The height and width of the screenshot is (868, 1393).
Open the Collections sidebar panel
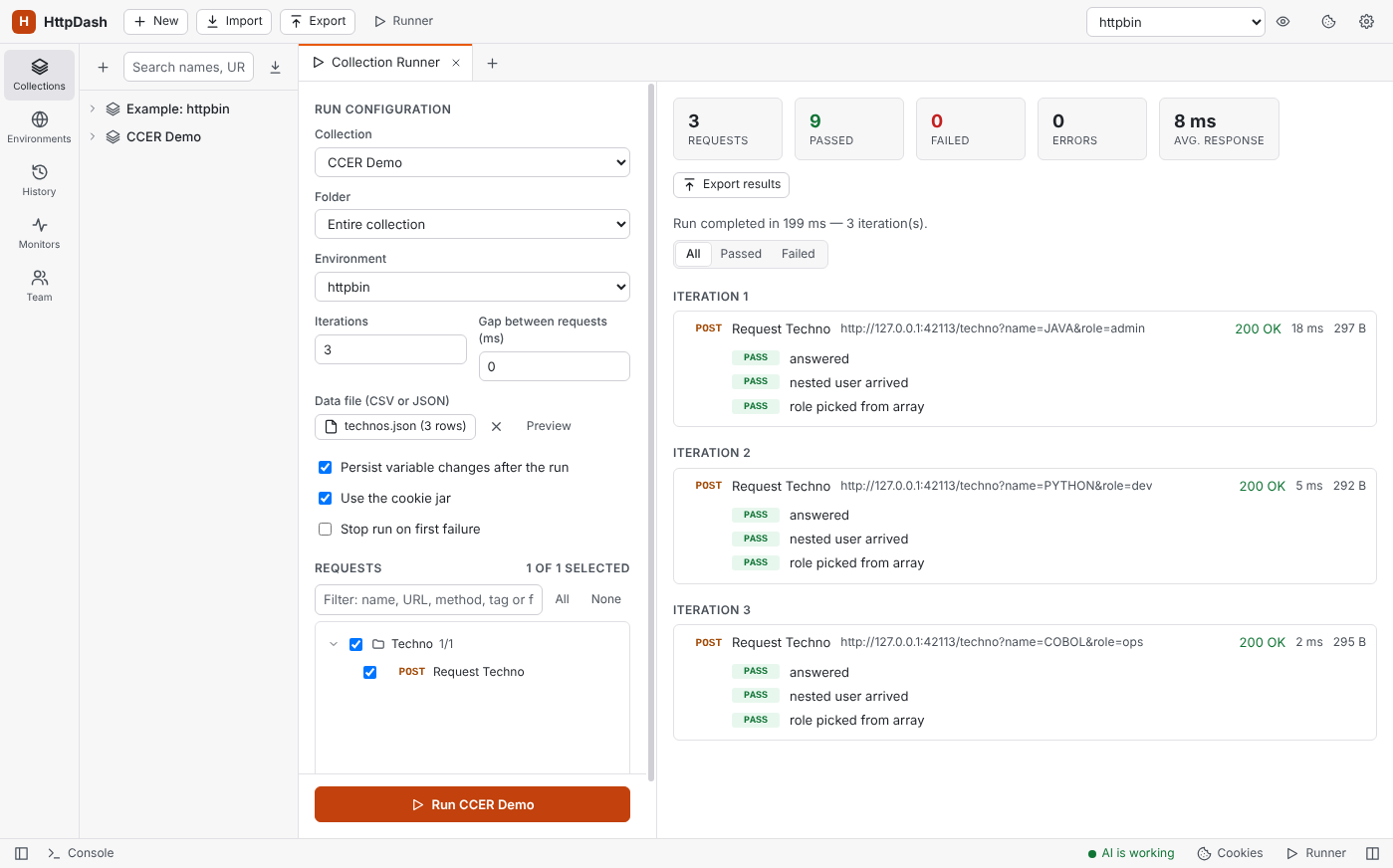click(x=40, y=75)
